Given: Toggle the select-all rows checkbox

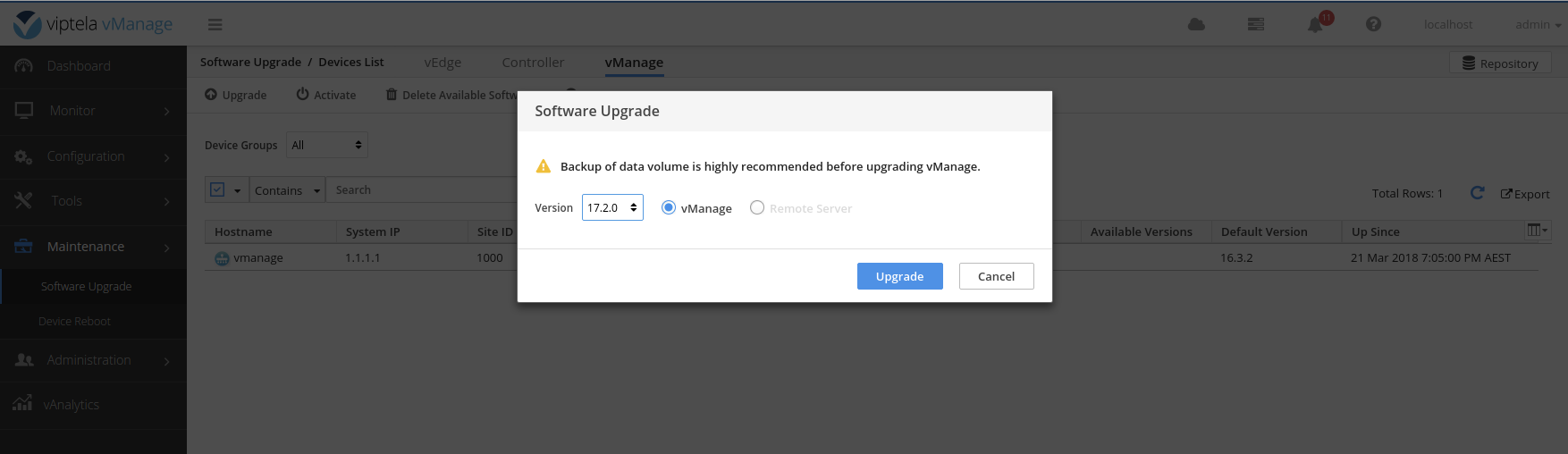Looking at the screenshot, I should click(217, 189).
